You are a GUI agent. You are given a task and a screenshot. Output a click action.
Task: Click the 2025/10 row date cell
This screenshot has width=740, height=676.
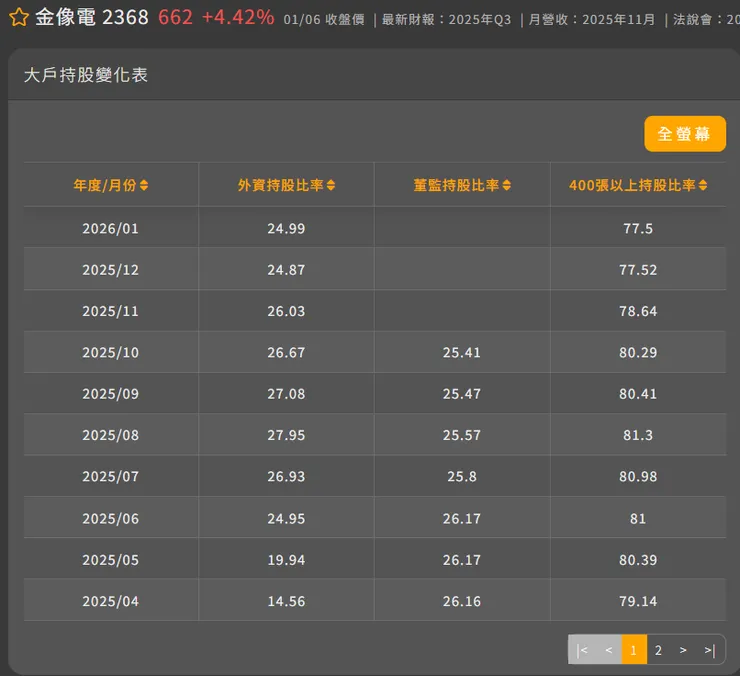110,353
